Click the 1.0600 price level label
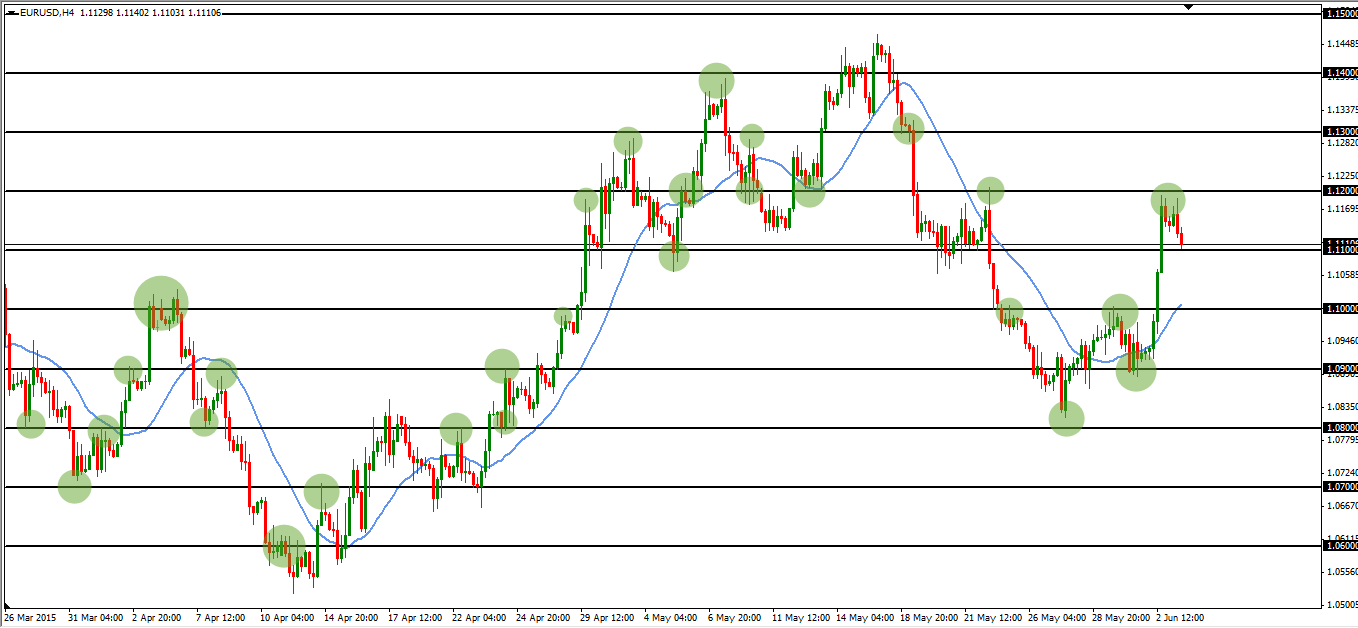This screenshot has width=1358, height=628. 1340,546
